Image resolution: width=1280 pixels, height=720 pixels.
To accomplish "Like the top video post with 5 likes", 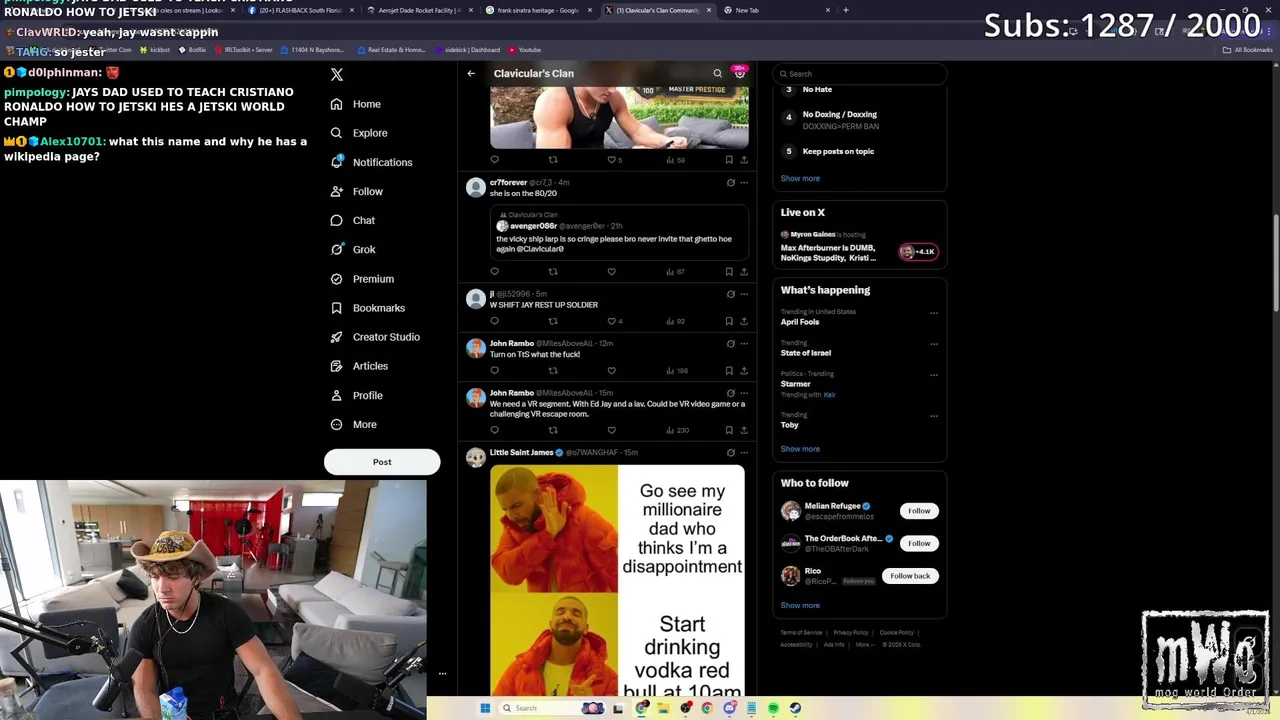I will 615,160.
